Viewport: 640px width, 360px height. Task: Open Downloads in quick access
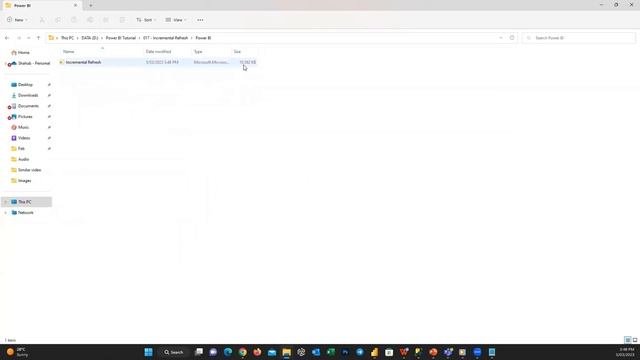pyautogui.click(x=28, y=96)
